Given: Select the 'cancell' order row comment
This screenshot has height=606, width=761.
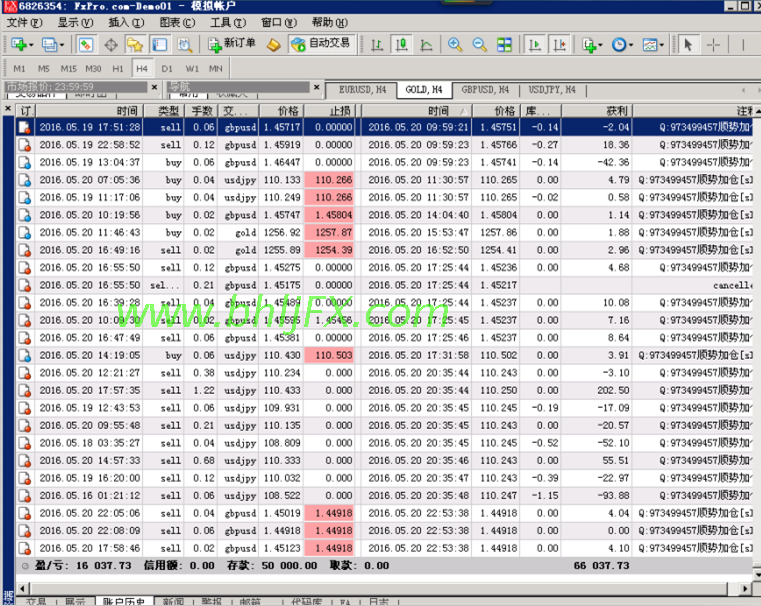Looking at the screenshot, I should click(x=732, y=285).
